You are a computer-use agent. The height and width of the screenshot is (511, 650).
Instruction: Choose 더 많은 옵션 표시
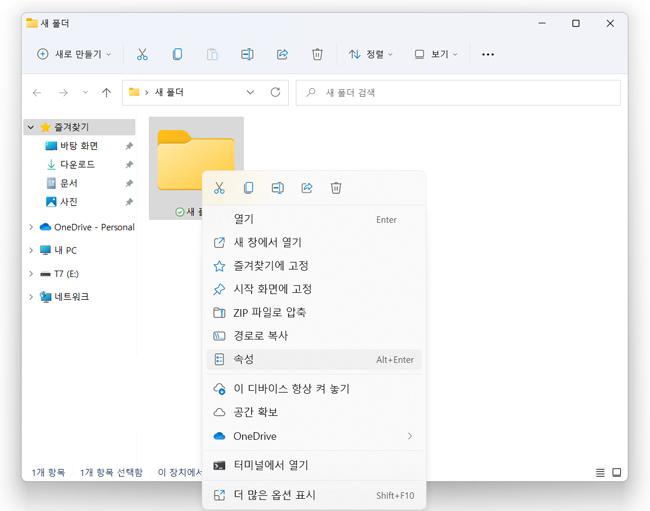click(x=314, y=495)
